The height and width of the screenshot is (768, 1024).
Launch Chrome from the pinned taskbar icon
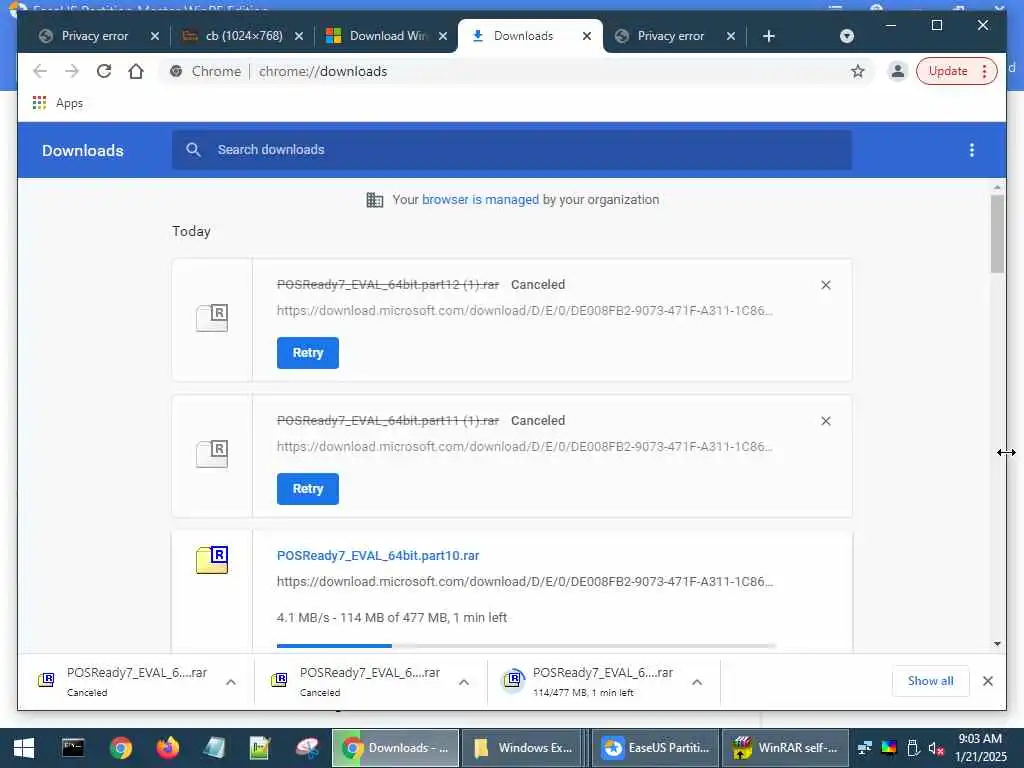[121, 748]
